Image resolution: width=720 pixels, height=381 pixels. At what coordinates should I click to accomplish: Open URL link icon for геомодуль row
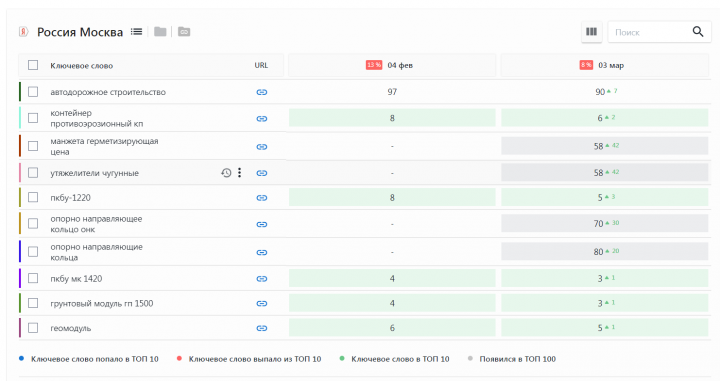coord(262,328)
